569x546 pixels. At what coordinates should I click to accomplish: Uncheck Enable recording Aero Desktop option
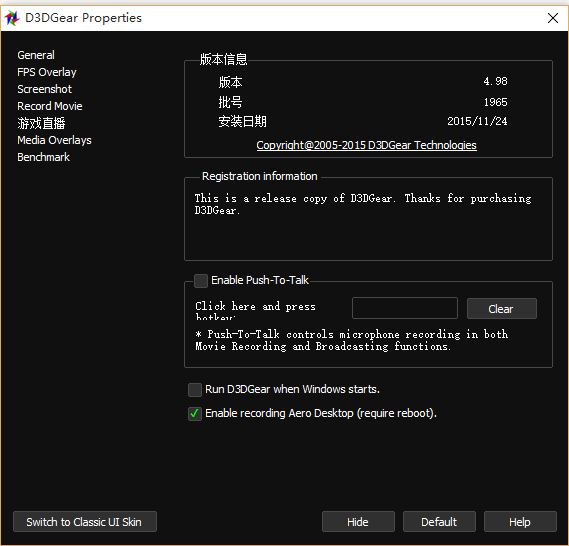pos(195,414)
